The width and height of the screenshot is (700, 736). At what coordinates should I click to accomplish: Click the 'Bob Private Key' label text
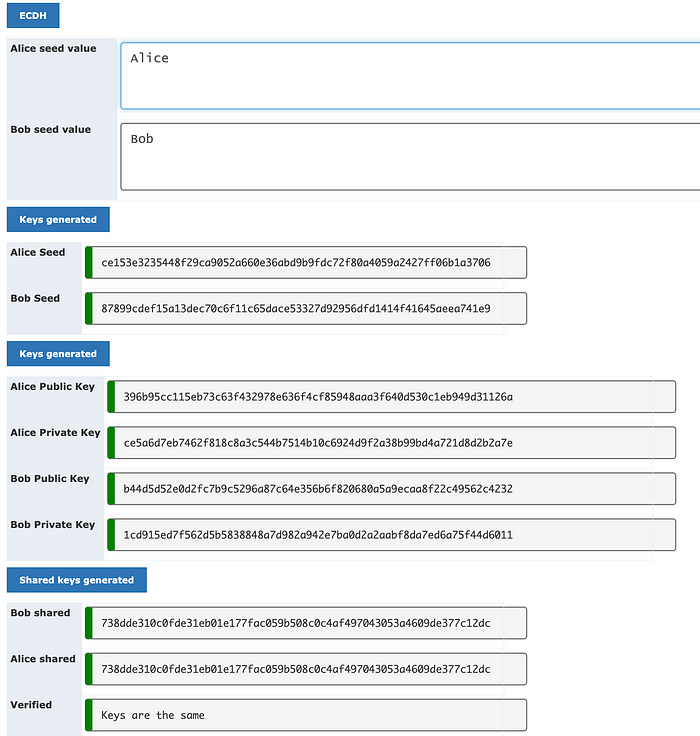pyautogui.click(x=53, y=524)
